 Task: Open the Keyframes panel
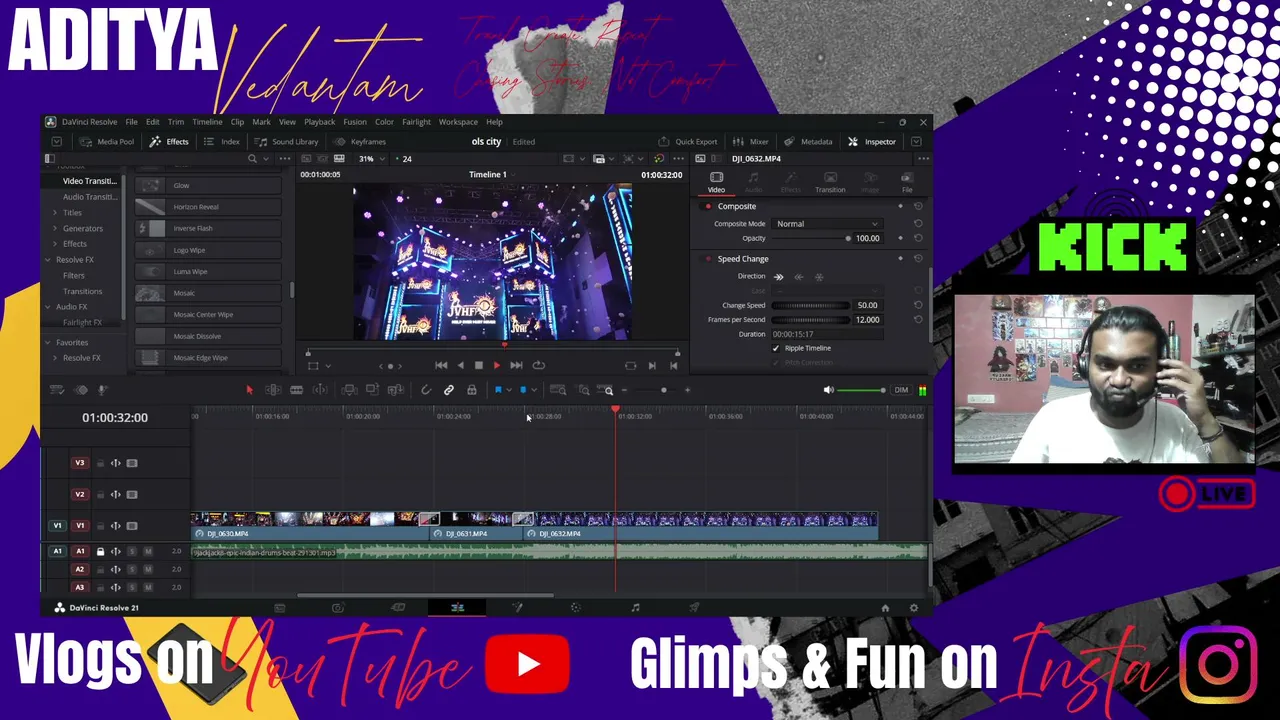click(x=361, y=142)
